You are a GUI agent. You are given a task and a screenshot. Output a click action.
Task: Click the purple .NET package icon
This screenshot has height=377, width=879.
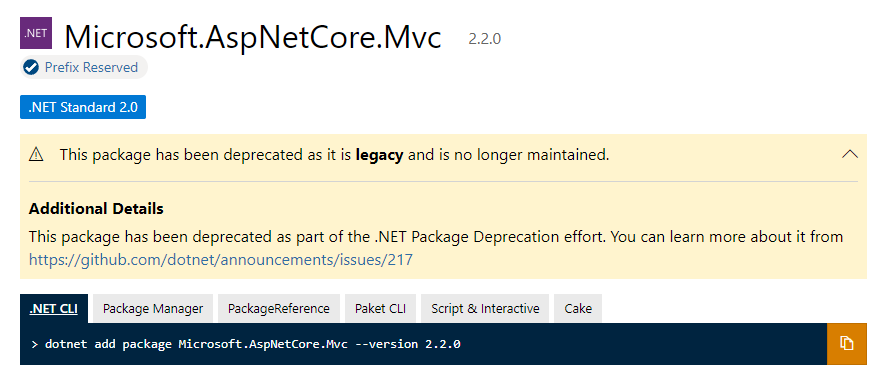coord(36,33)
